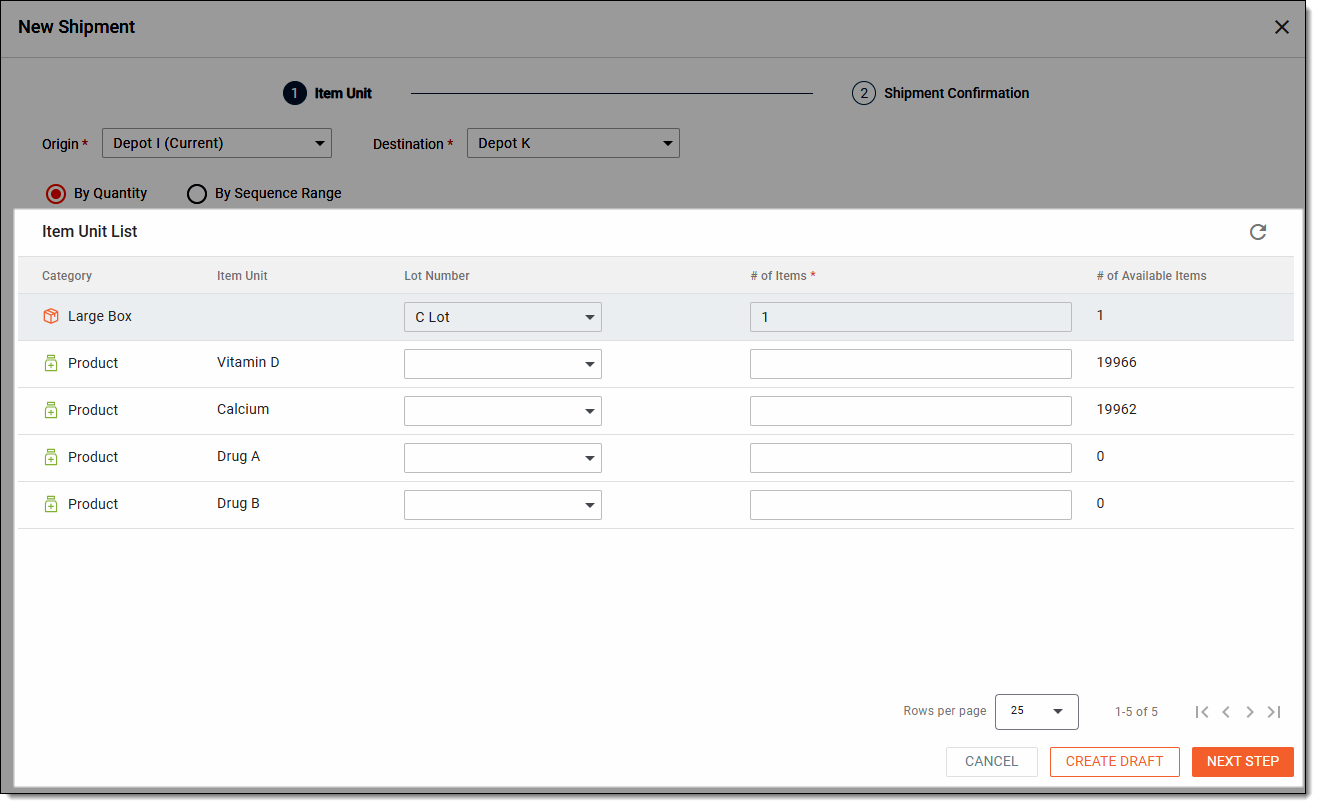Click the refresh icon in Item Unit List

coord(1258,232)
